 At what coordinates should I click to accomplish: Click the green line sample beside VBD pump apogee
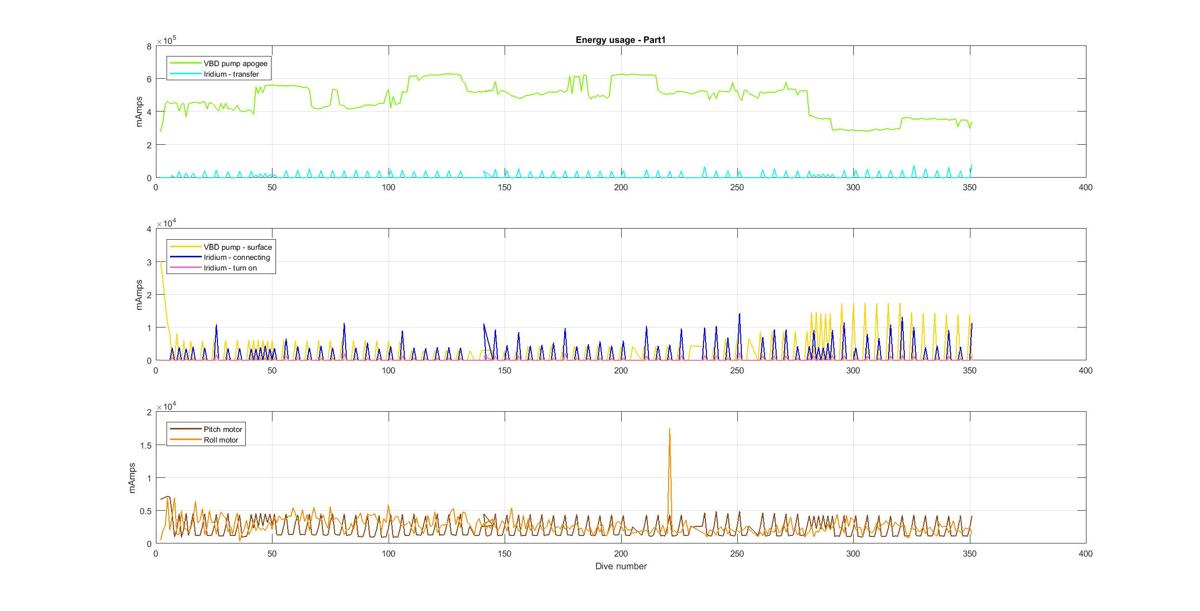[x=186, y=63]
